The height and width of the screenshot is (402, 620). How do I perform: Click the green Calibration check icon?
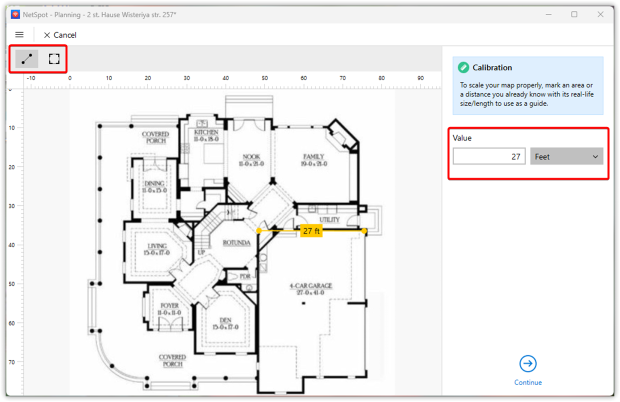(x=463, y=68)
